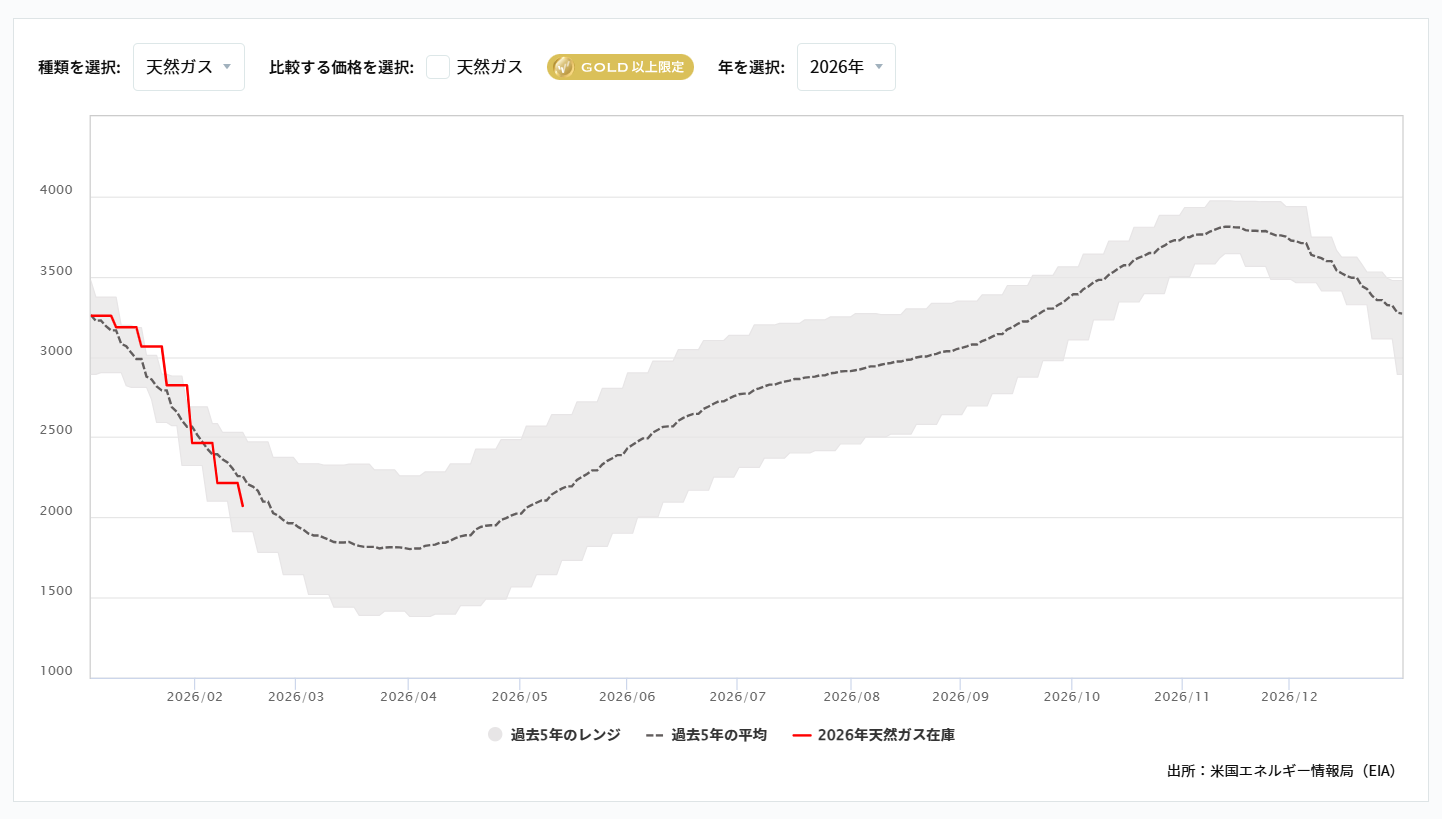Click the 出所：米国エネルギー情報局（EIA）source text
The image size is (1442, 819).
(x=1280, y=770)
